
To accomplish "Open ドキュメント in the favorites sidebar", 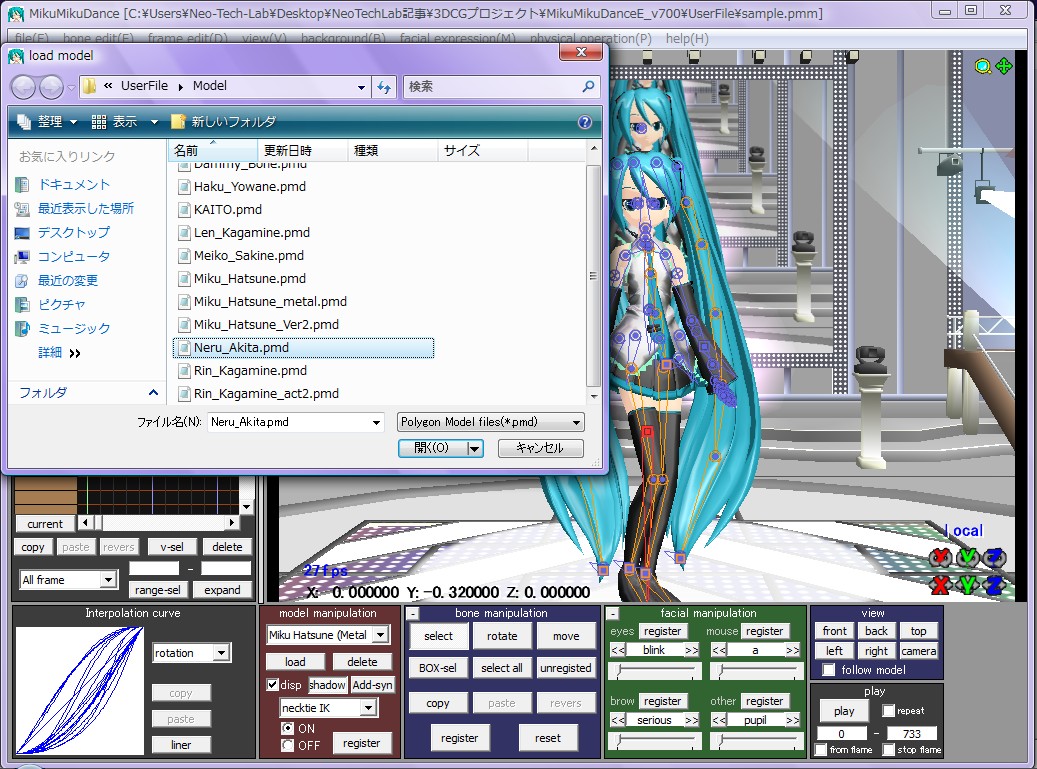I will tap(73, 184).
